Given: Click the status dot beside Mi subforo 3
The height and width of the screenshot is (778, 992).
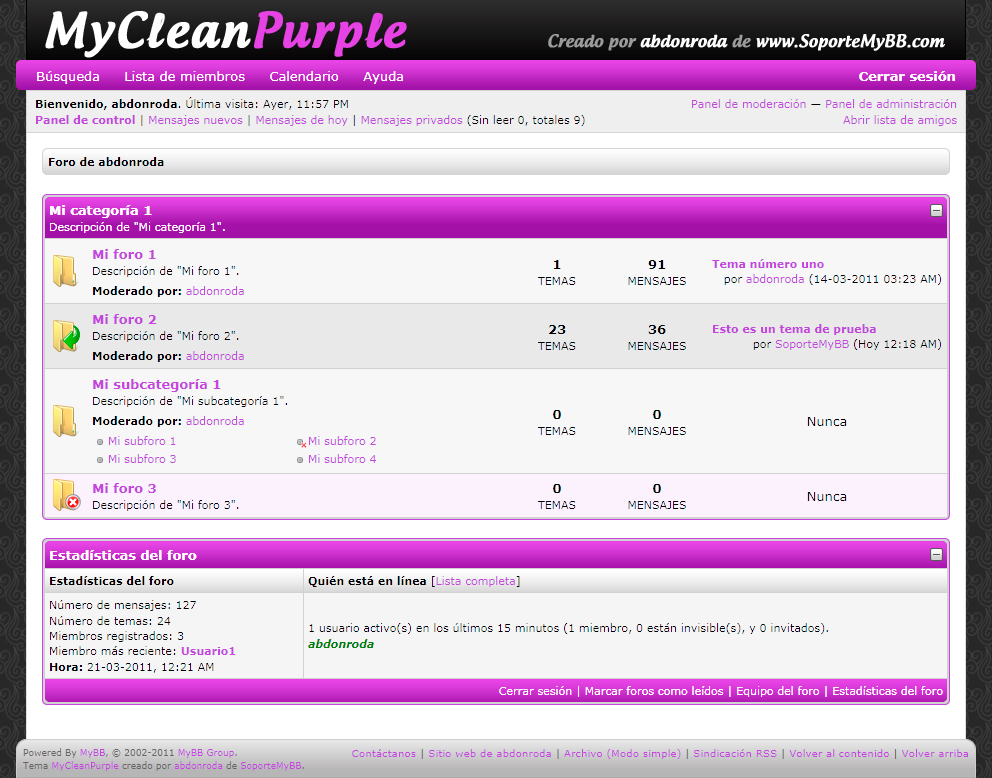Looking at the screenshot, I should click(x=100, y=460).
